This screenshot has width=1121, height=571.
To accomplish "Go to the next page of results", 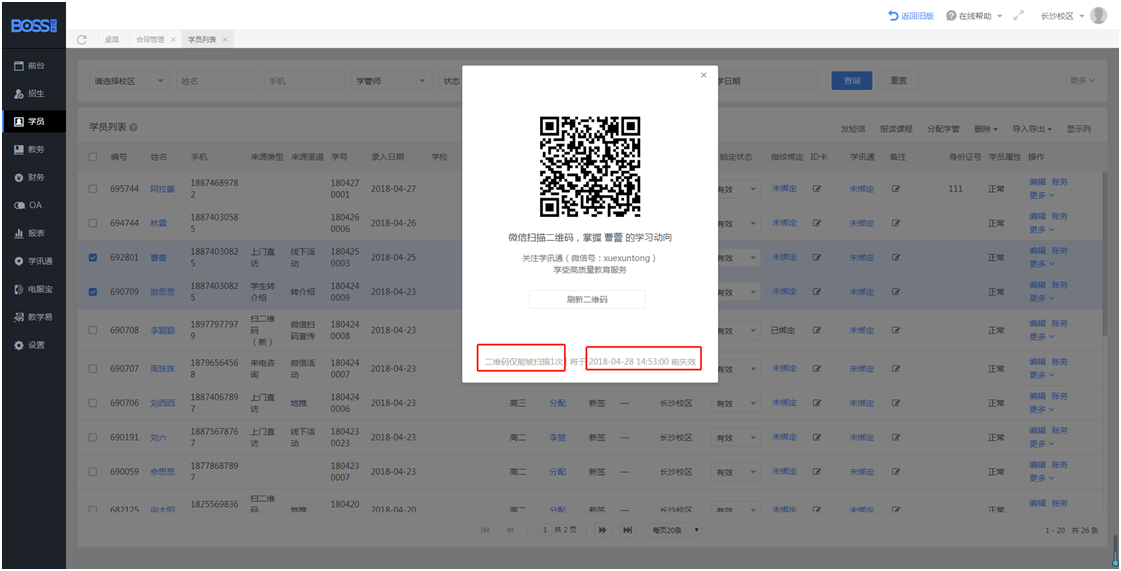I will [x=603, y=530].
